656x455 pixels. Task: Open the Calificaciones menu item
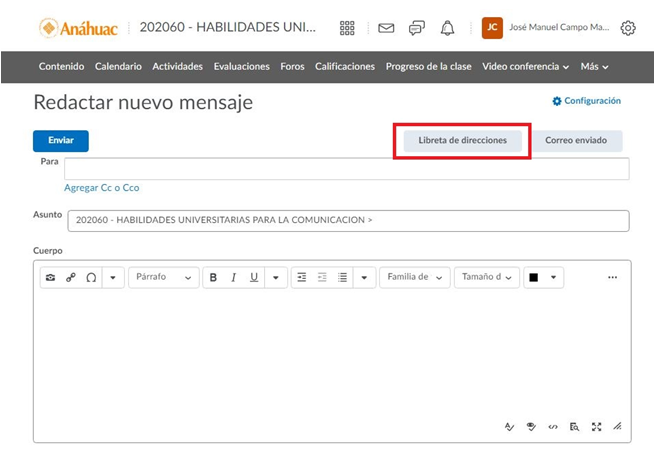(x=344, y=67)
